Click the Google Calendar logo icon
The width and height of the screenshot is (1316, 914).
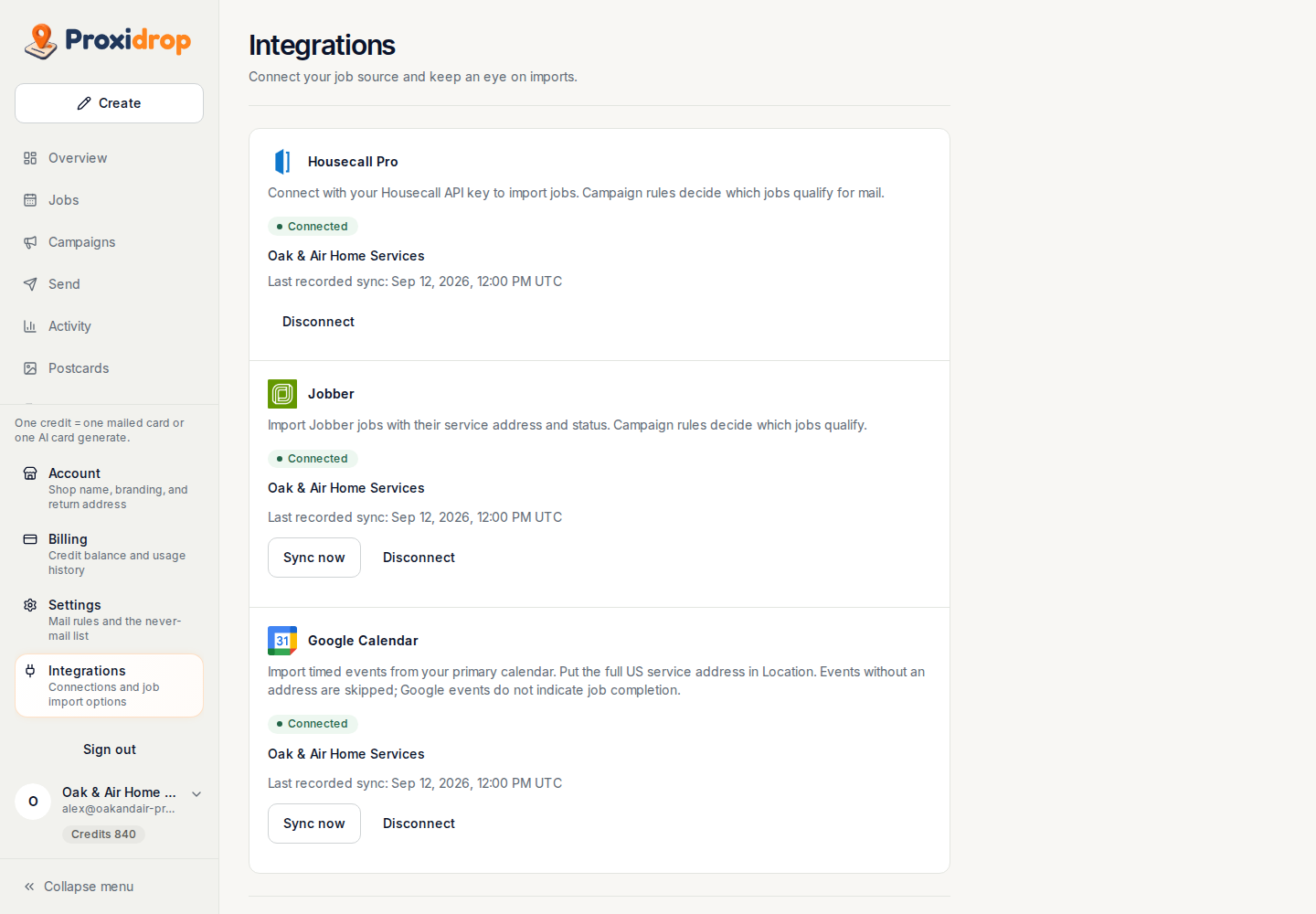click(x=282, y=641)
